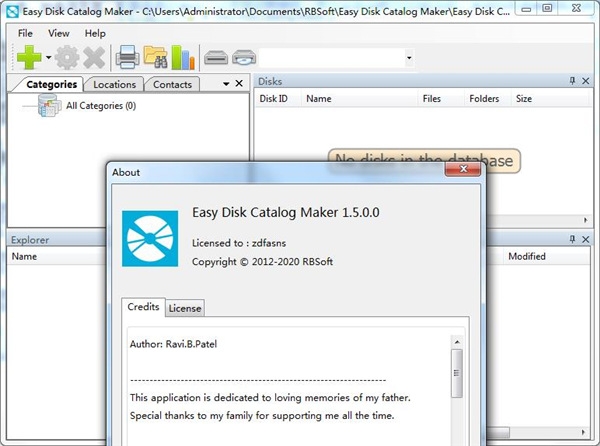Open the folder search binoculars icon
The image size is (600, 446).
[155, 57]
